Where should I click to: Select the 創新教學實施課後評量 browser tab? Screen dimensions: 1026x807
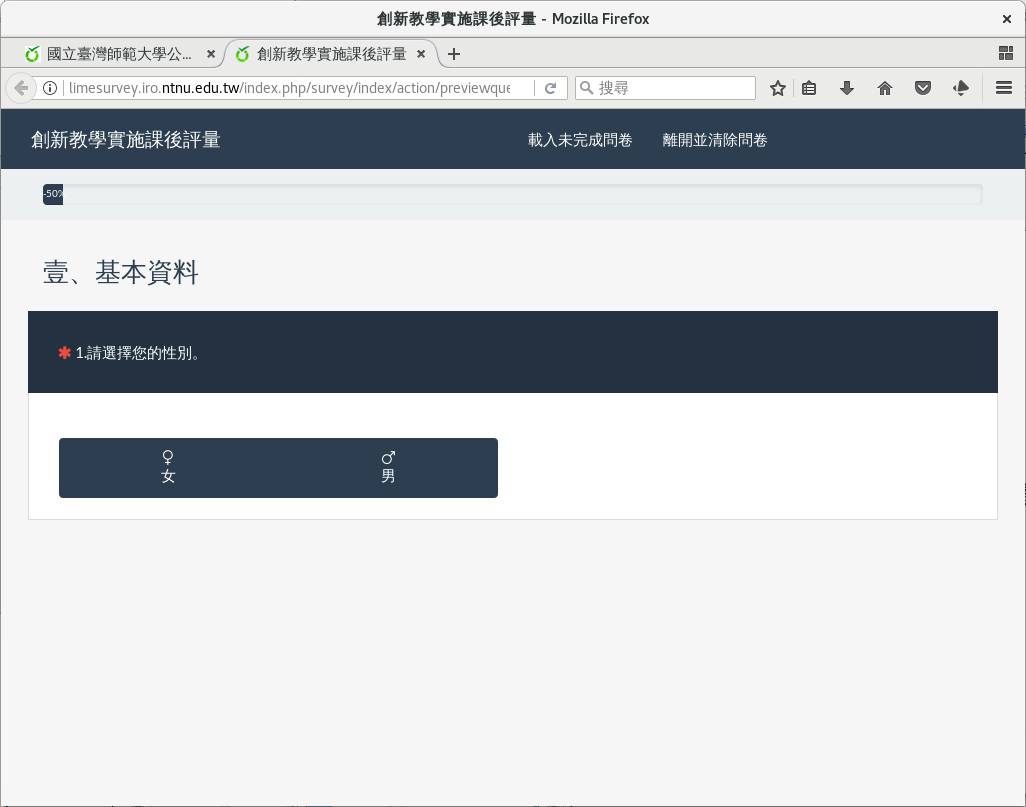pyautogui.click(x=331, y=54)
